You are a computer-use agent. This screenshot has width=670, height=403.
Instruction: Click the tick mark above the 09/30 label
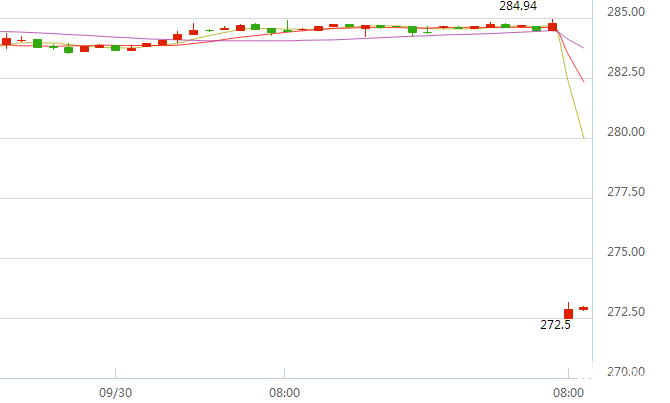(x=115, y=373)
